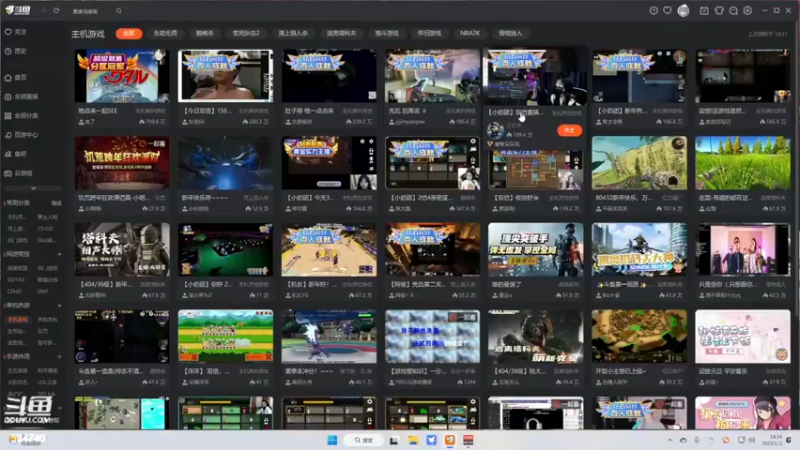Select the 逃离塔科夫 filter tab
800x450 pixels.
click(341, 33)
